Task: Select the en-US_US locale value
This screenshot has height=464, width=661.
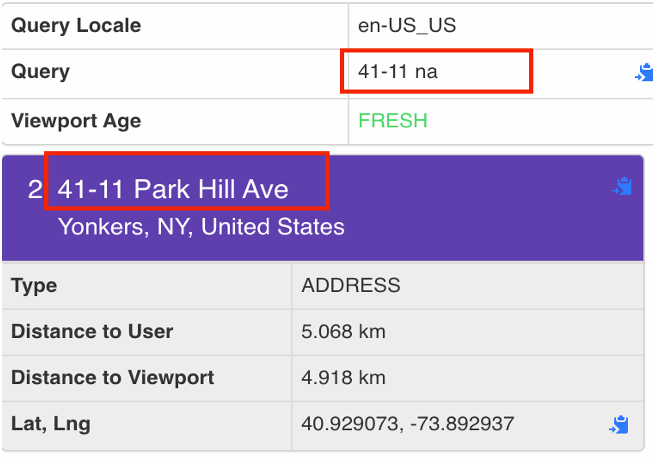Action: pos(407,25)
